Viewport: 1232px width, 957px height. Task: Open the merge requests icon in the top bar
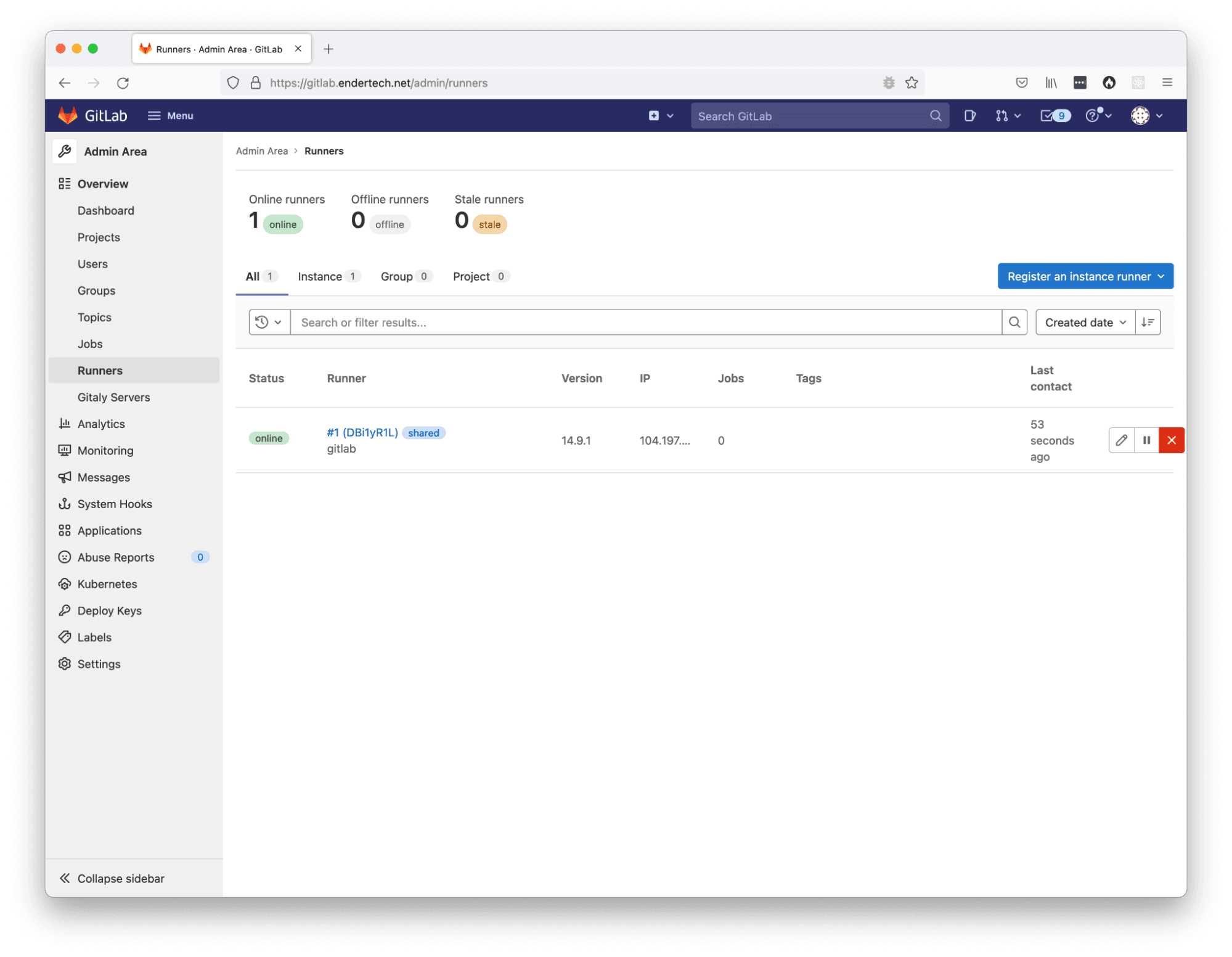tap(1002, 116)
